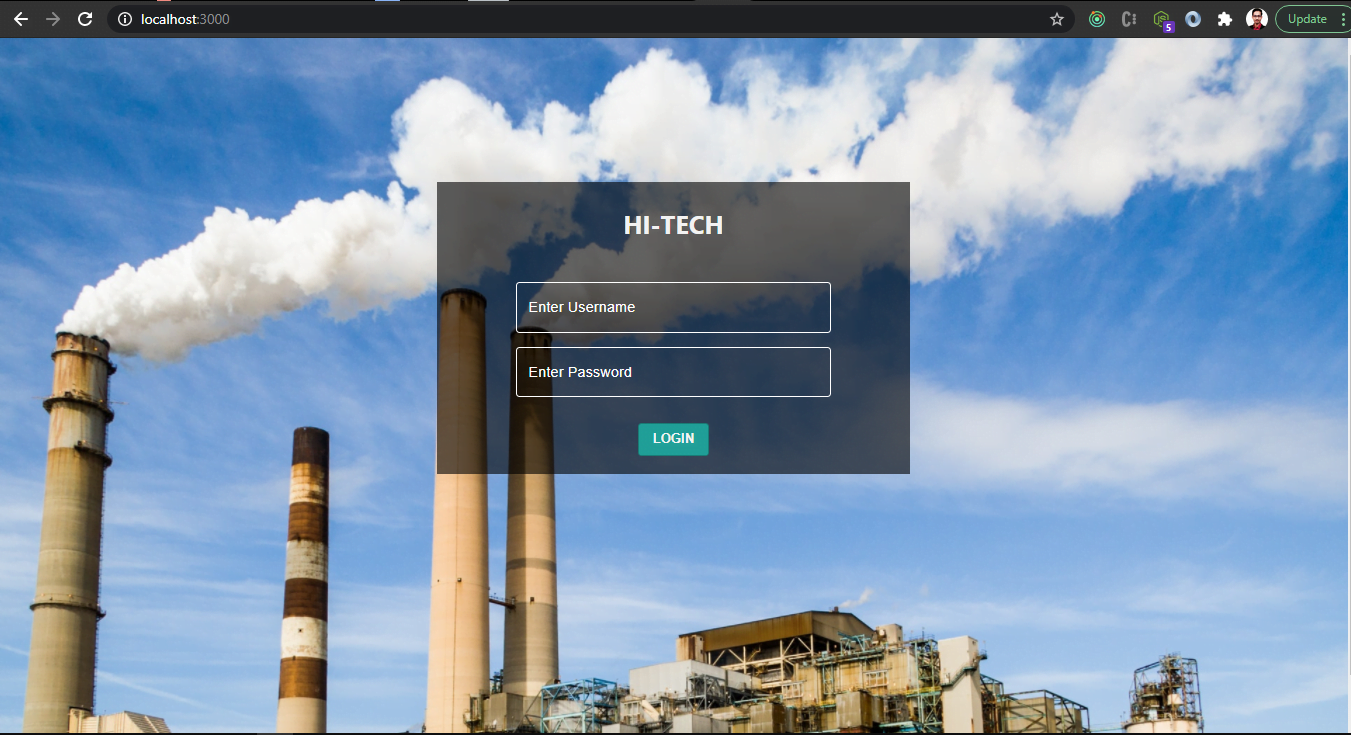The width and height of the screenshot is (1351, 735).
Task: Open the green circular target extension
Action: pos(1097,19)
